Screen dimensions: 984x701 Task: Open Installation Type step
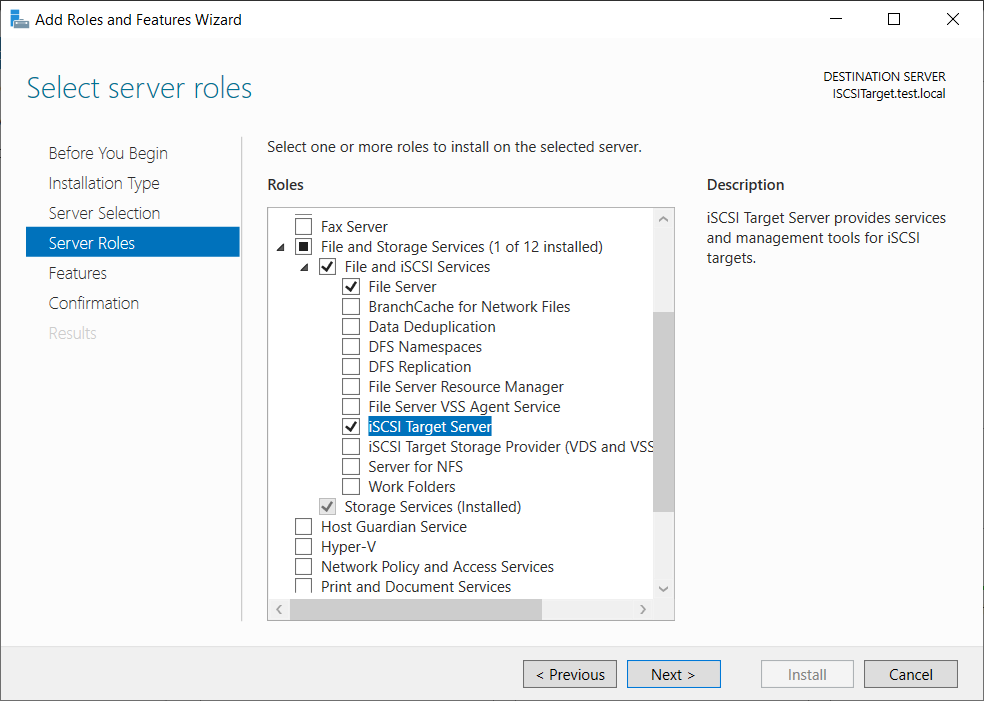104,183
